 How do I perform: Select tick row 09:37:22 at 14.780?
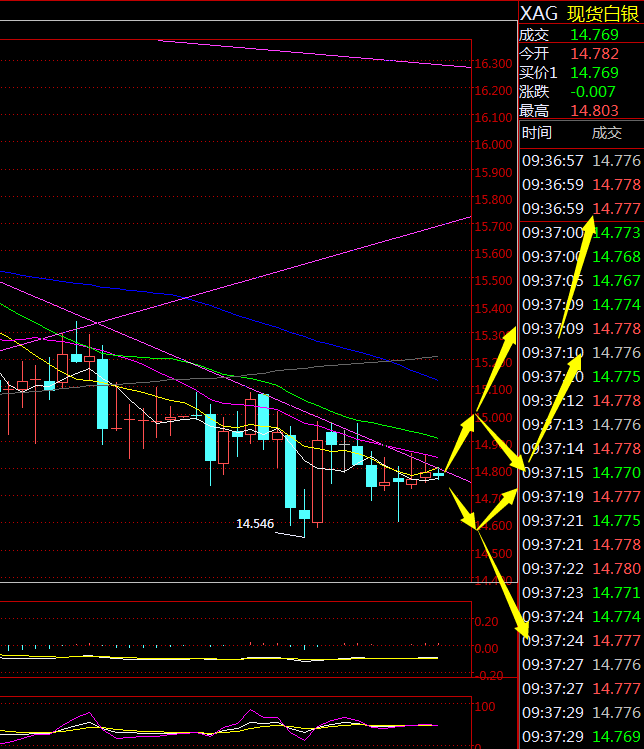(x=581, y=568)
